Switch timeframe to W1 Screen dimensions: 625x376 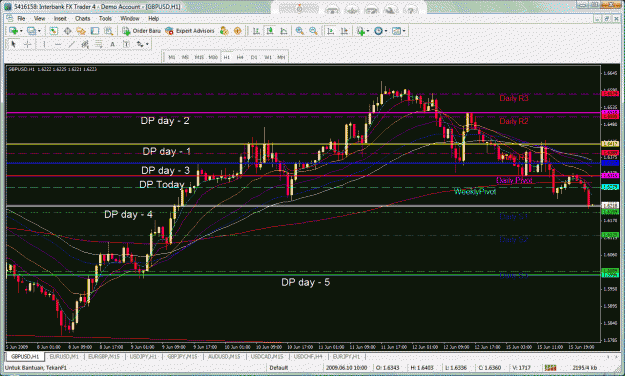[268, 57]
